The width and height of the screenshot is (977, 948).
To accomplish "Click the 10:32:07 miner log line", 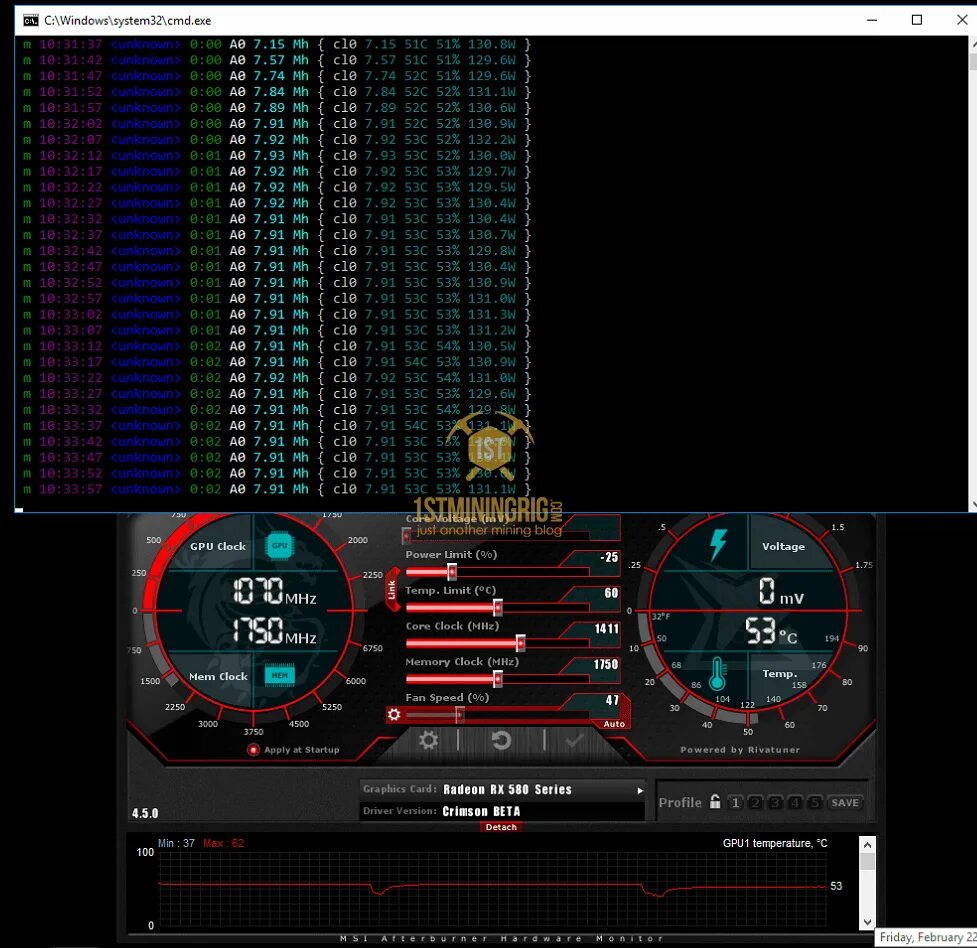I will click(x=277, y=140).
